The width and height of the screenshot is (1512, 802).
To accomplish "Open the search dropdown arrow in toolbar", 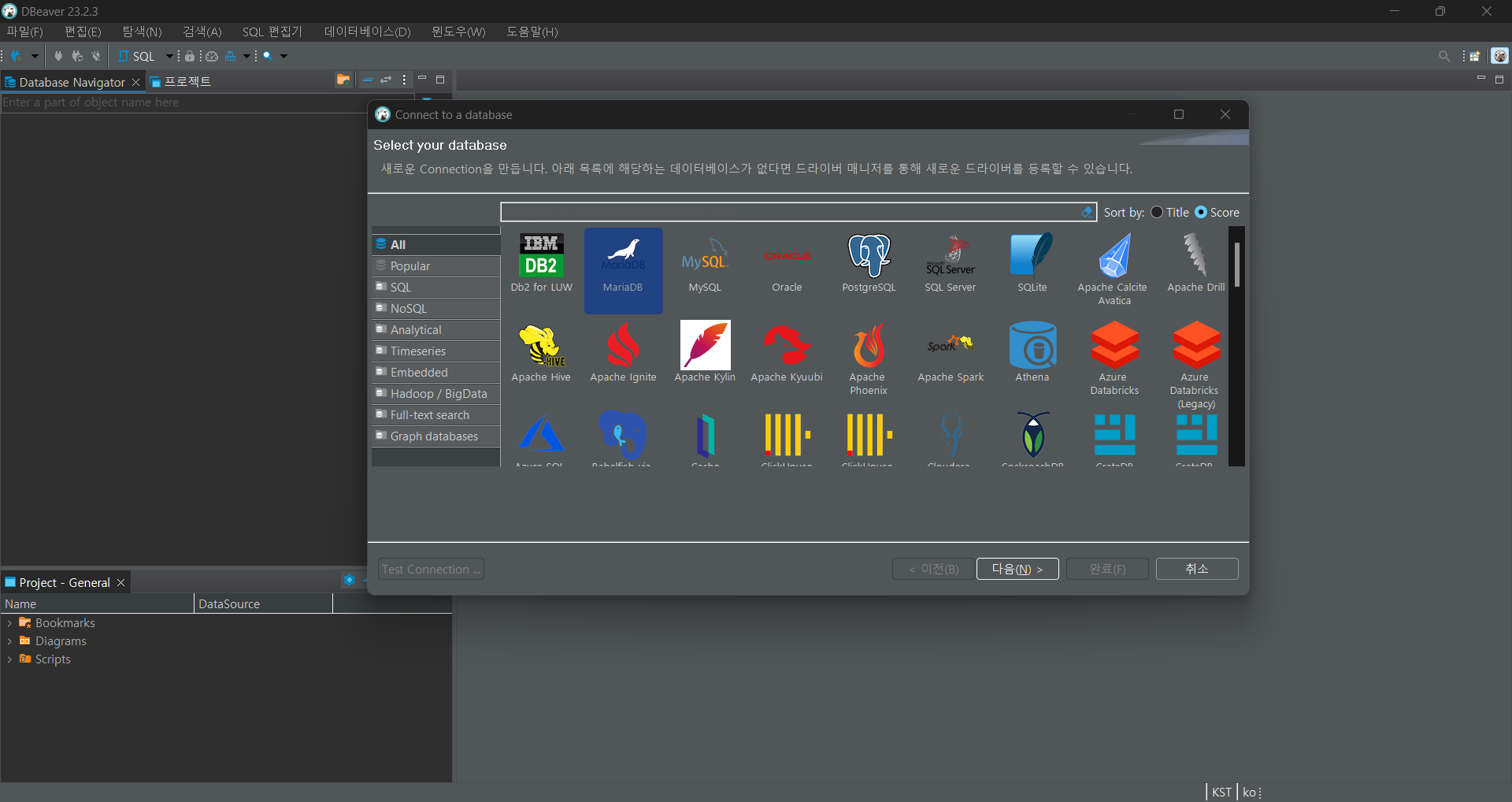I will click(x=284, y=56).
